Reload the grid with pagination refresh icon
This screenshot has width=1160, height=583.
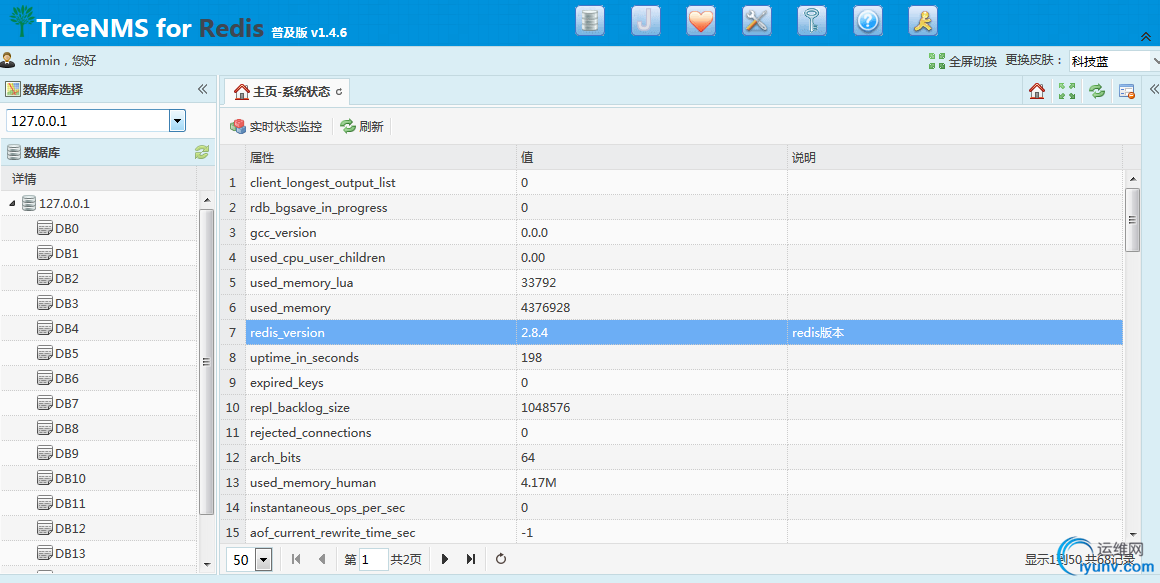click(501, 559)
